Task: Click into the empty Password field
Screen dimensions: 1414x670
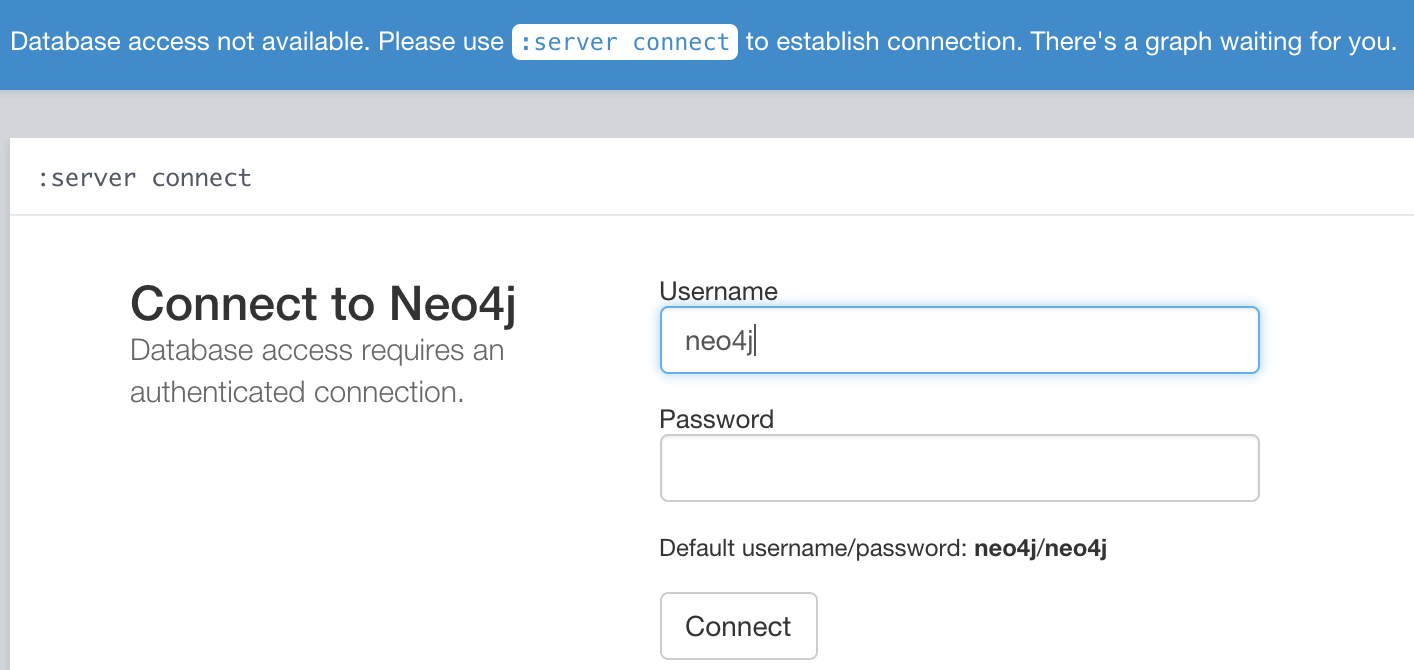Action: (x=958, y=468)
